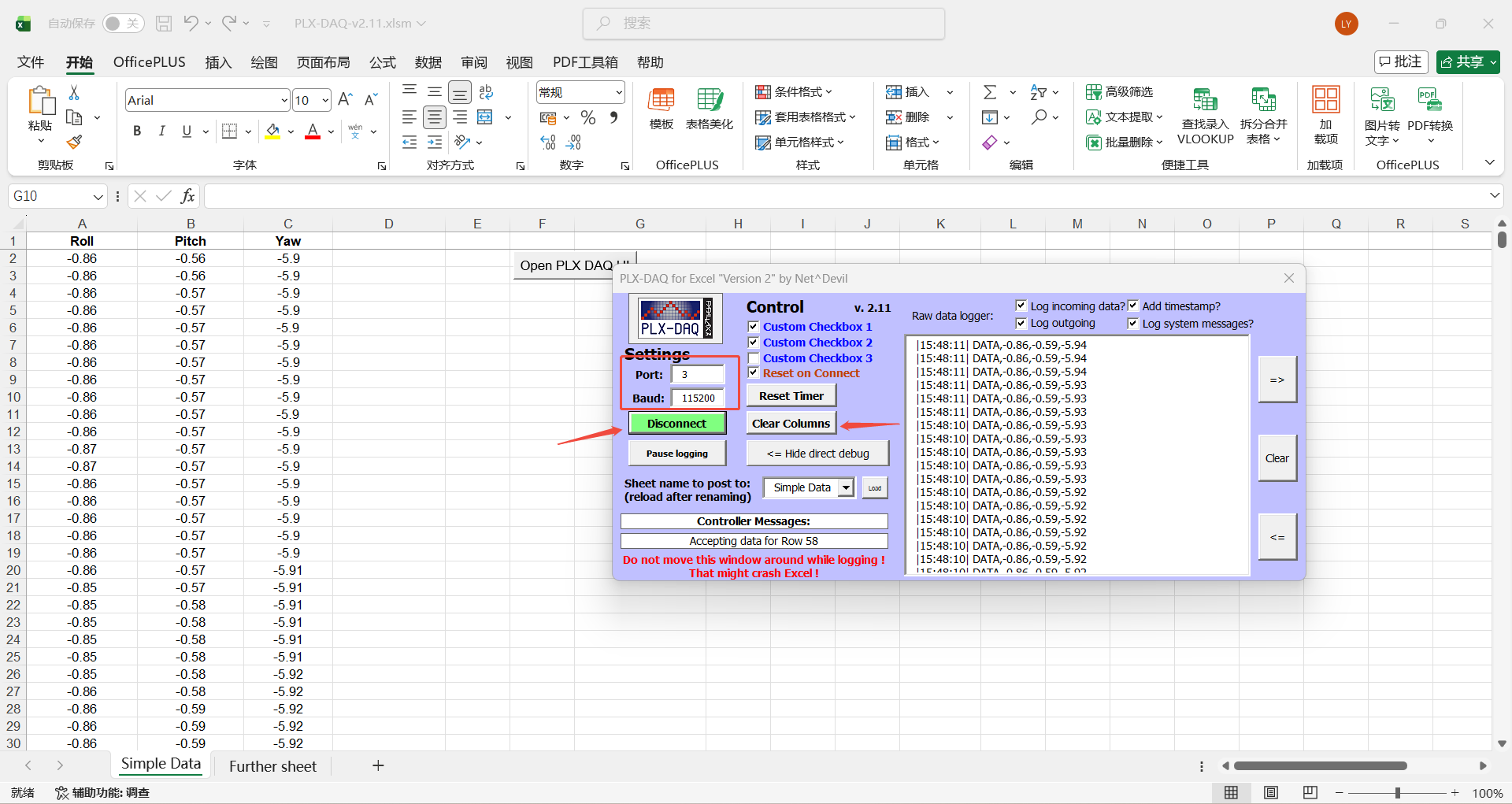
Task: Expand the formula bar
Action: [x=1494, y=195]
